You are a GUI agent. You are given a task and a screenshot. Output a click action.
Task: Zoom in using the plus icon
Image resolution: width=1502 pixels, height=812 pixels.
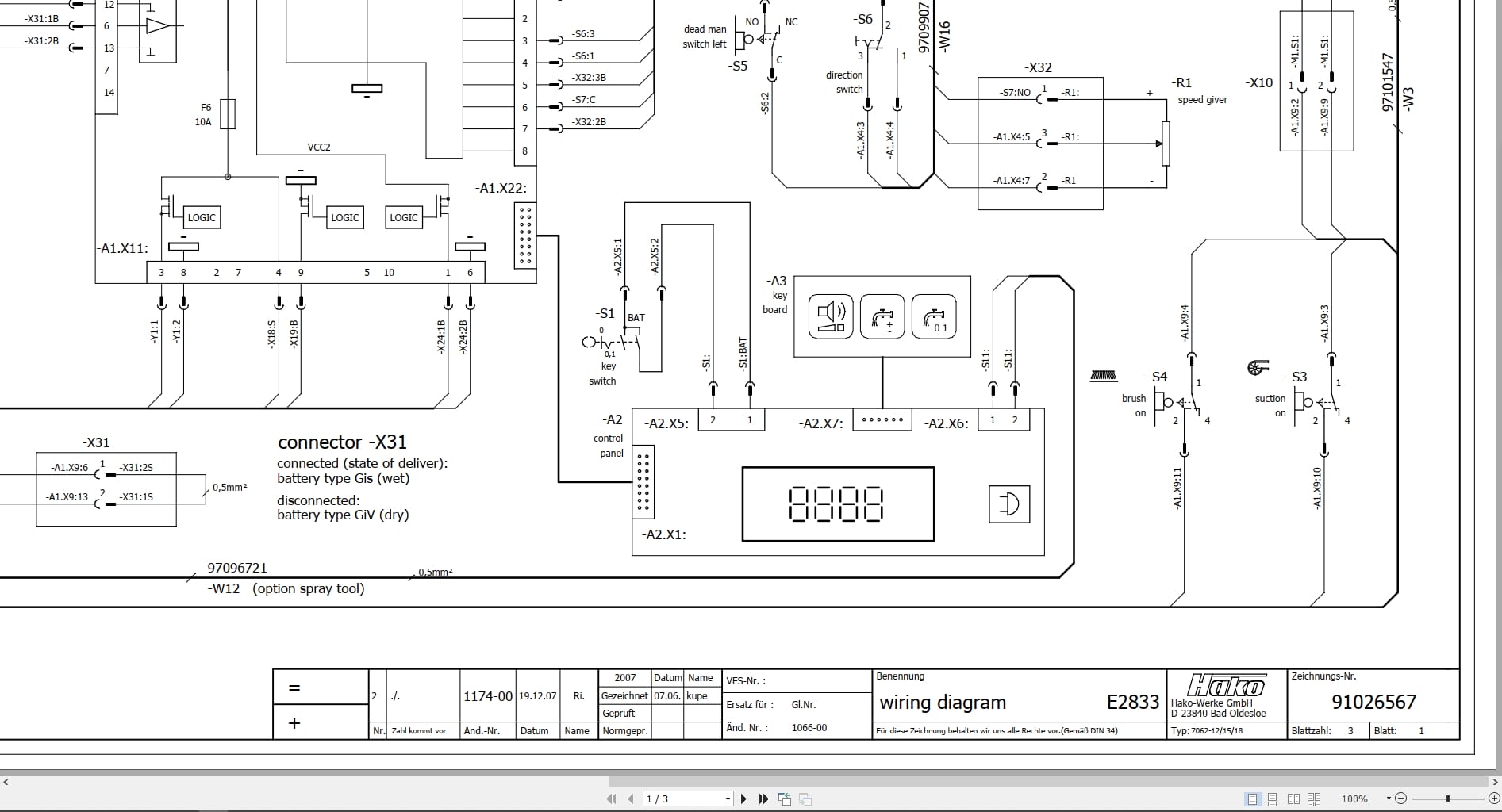coord(1495,799)
